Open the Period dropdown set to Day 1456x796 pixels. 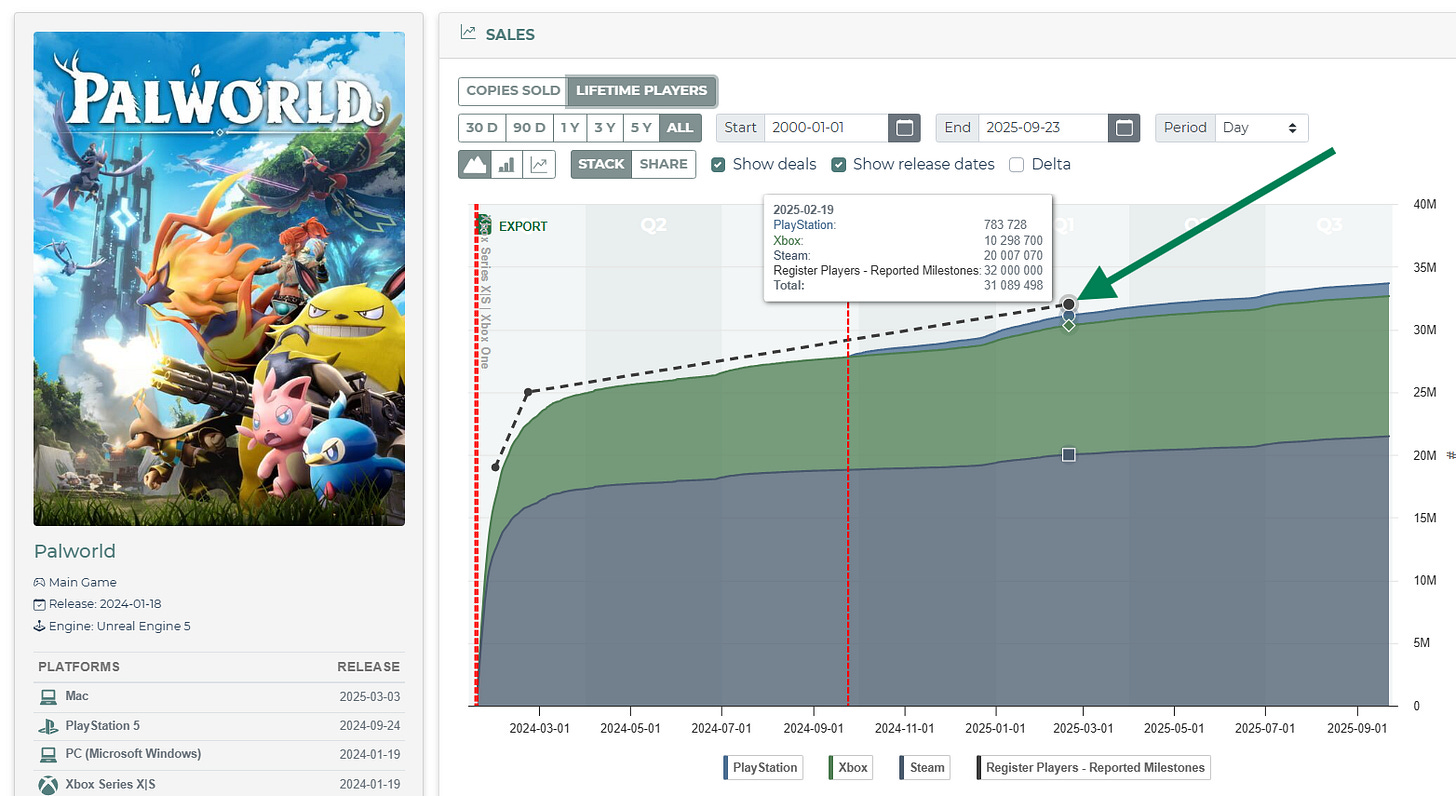[x=1261, y=128]
